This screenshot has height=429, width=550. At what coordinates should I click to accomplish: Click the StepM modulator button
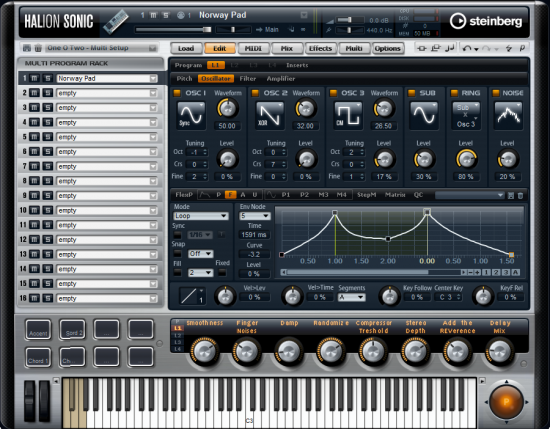click(x=367, y=195)
